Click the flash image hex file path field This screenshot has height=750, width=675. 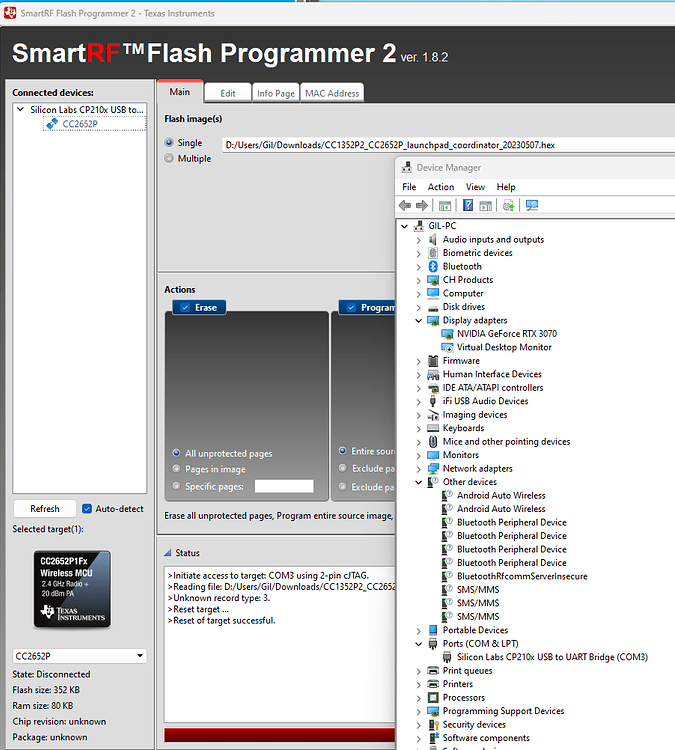[448, 145]
